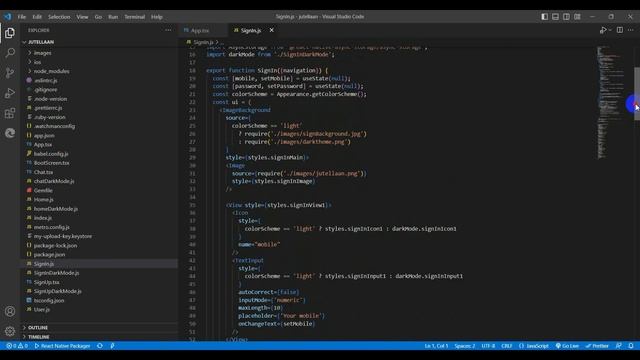The width and height of the screenshot is (640, 360).
Task: Toggle Secondary Side Bar layout icon
Action: coord(567,17)
